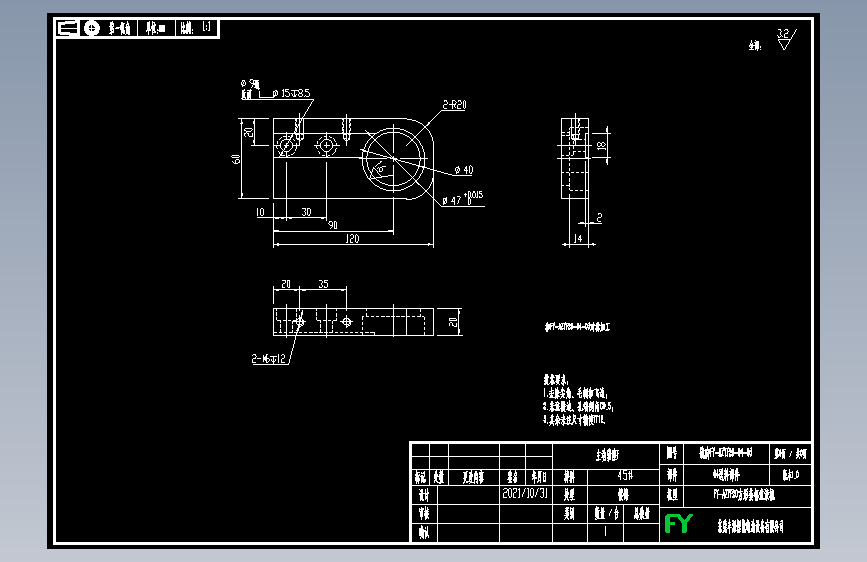Click the green FY company logo
Screen dimensions: 867x562
678,523
